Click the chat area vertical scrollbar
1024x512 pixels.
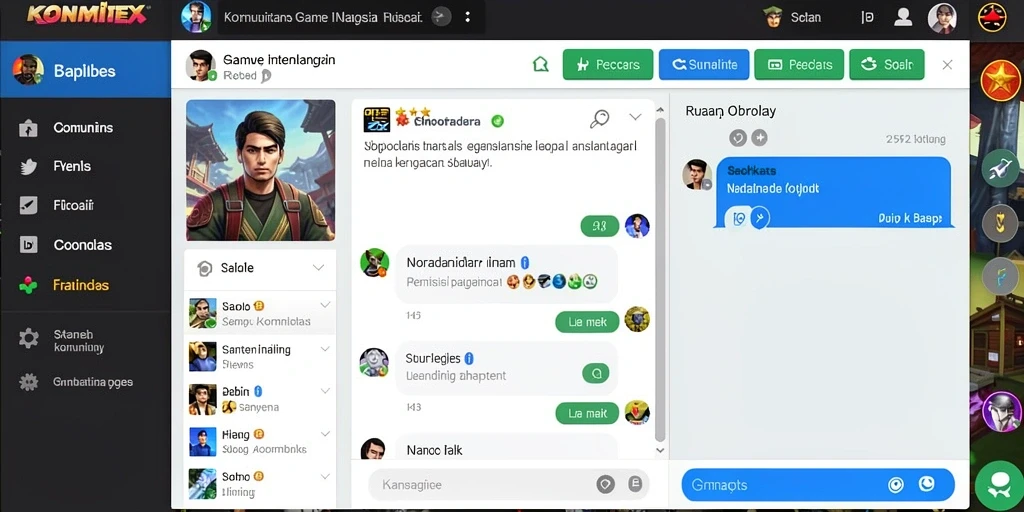[660, 280]
